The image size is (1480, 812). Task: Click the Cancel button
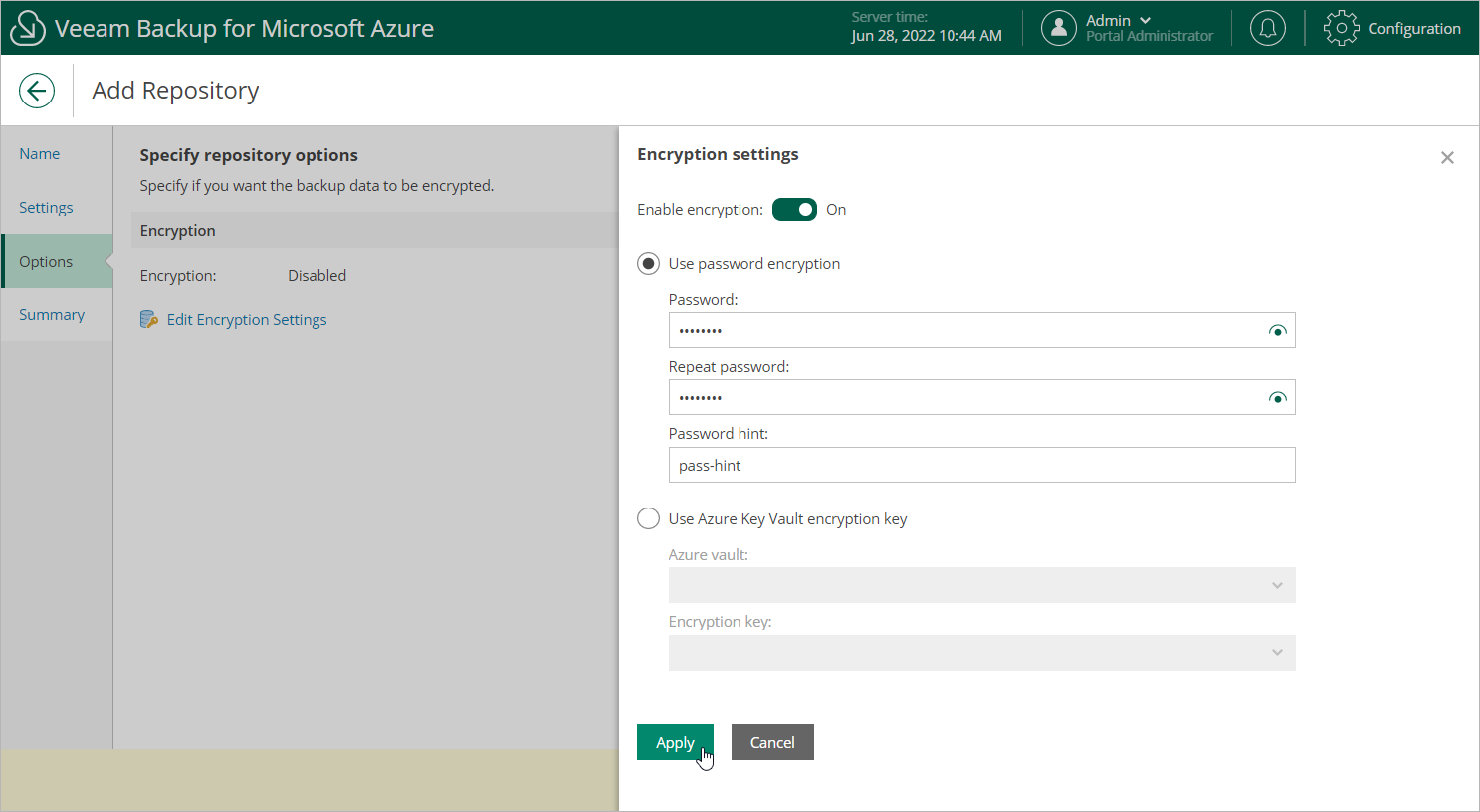coord(772,742)
